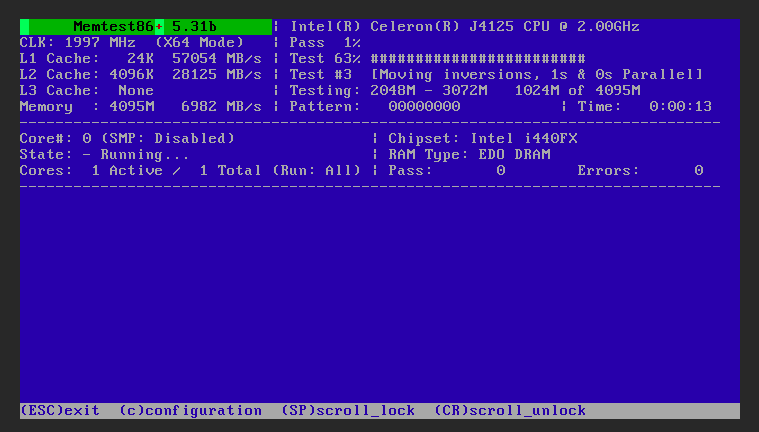
Task: Click the 57054 MB/s L1 speed value
Action: pyautogui.click(x=217, y=59)
